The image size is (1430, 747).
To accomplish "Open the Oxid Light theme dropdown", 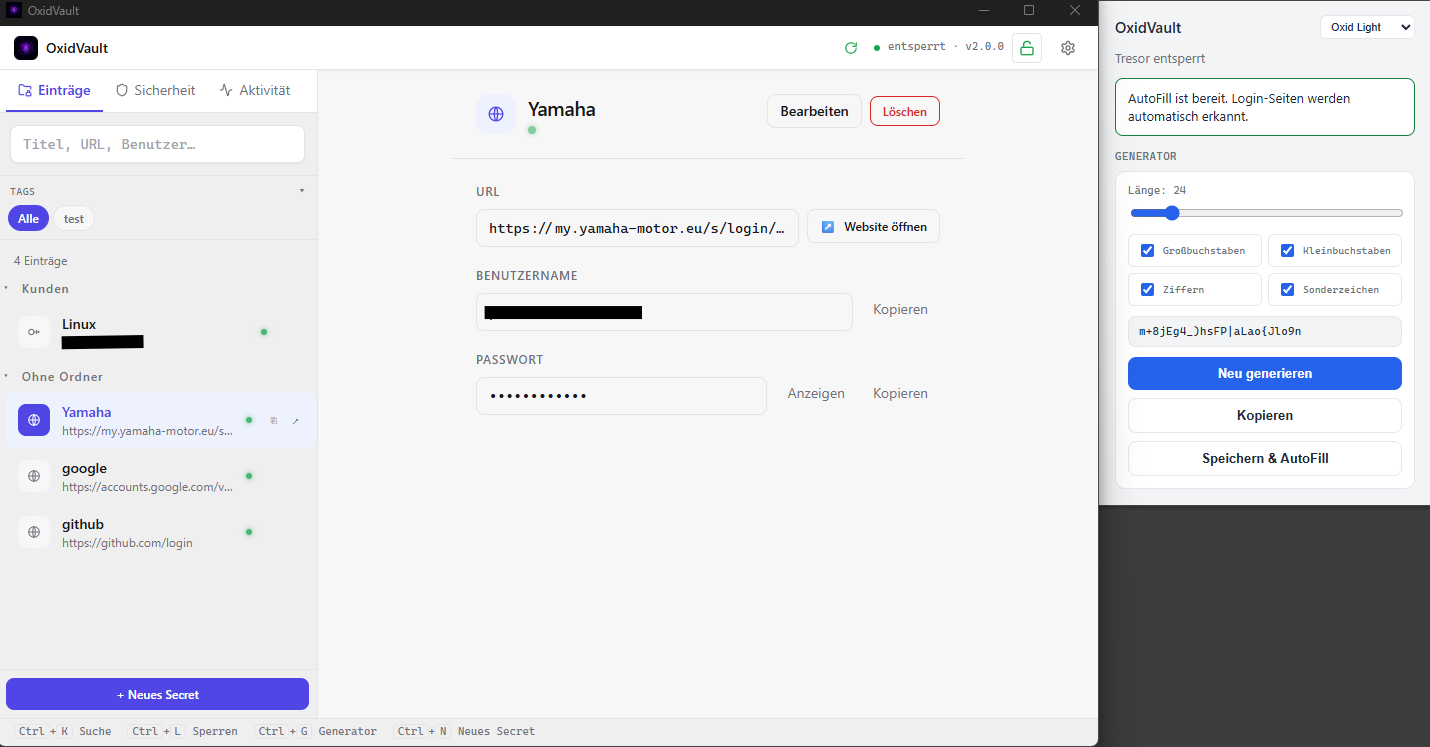I will 1367,28.
